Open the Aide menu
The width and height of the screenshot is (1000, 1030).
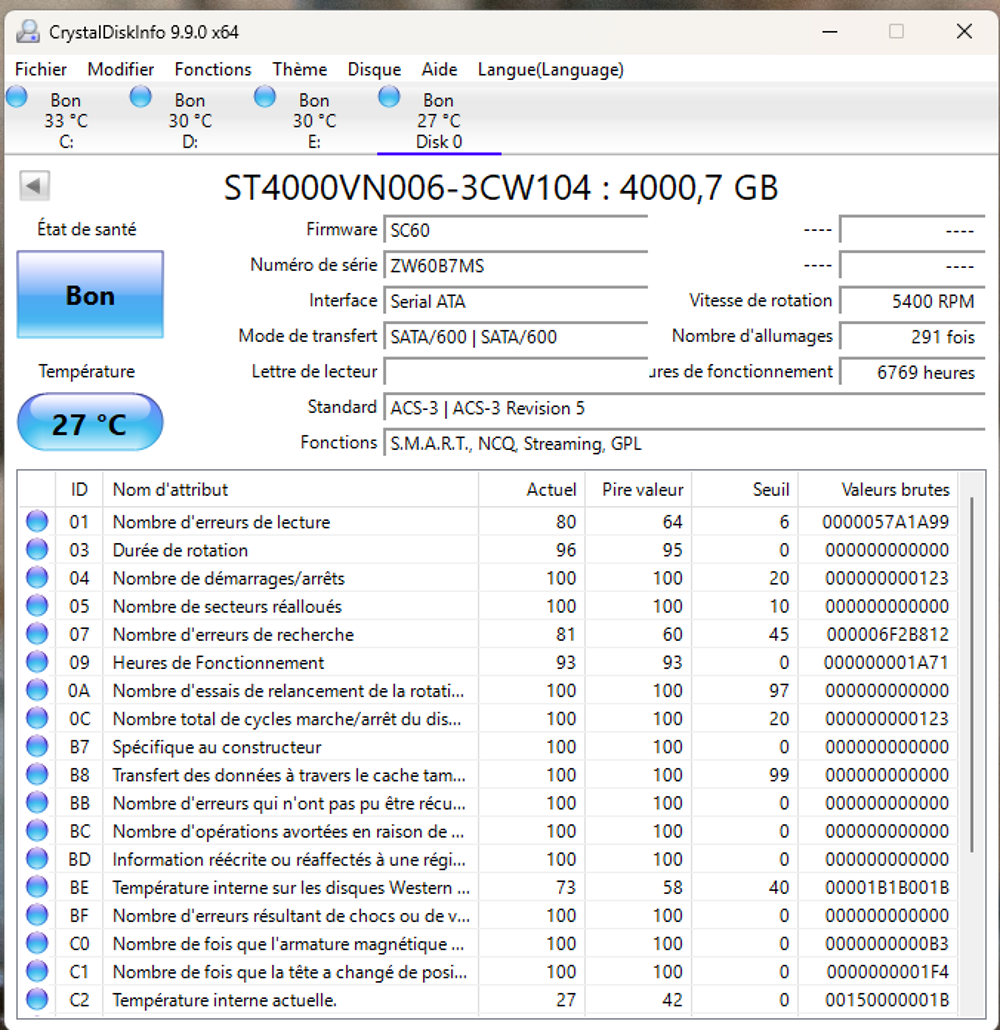coord(440,70)
